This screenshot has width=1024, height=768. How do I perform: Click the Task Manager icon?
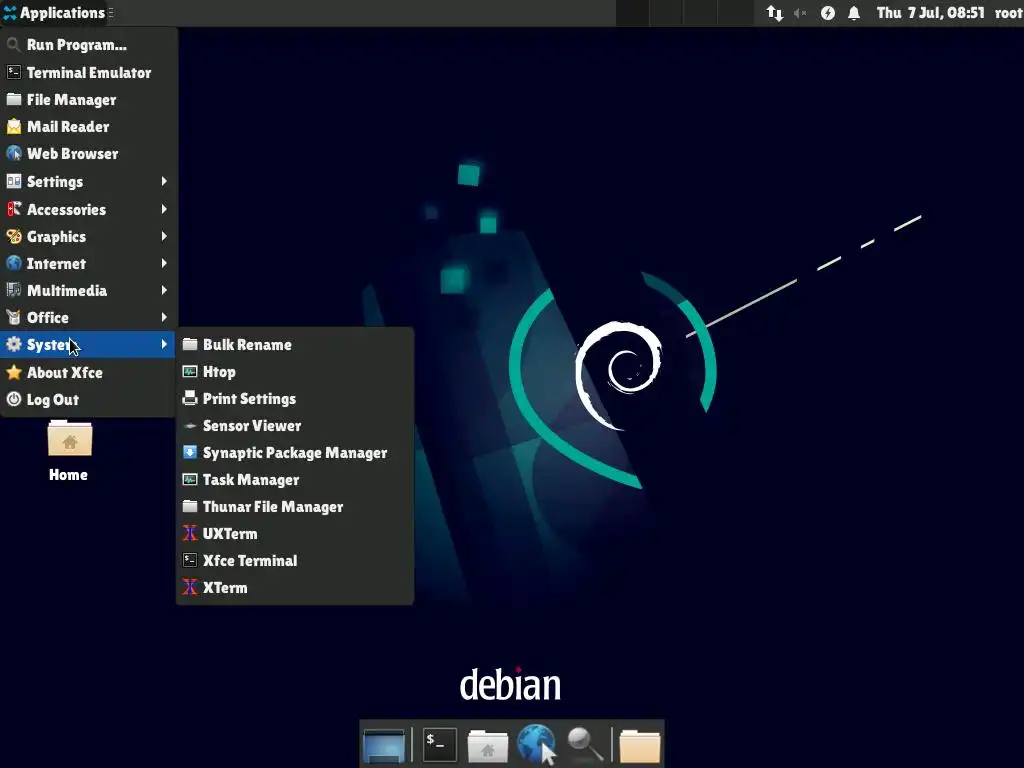(190, 479)
